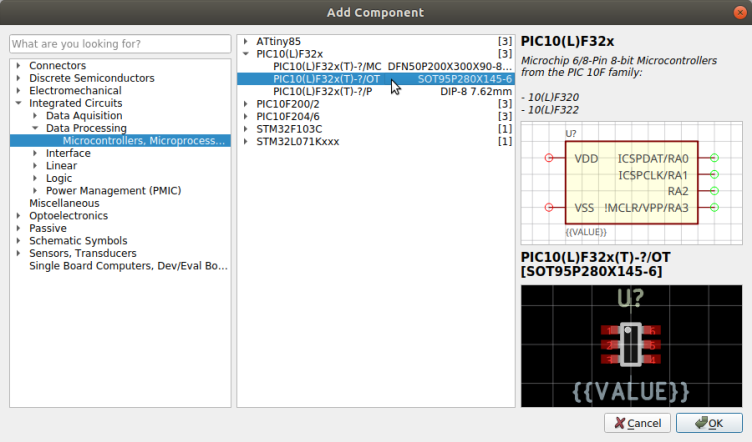The width and height of the screenshot is (752, 442).
Task: Click the Cancel button
Action: tap(637, 423)
